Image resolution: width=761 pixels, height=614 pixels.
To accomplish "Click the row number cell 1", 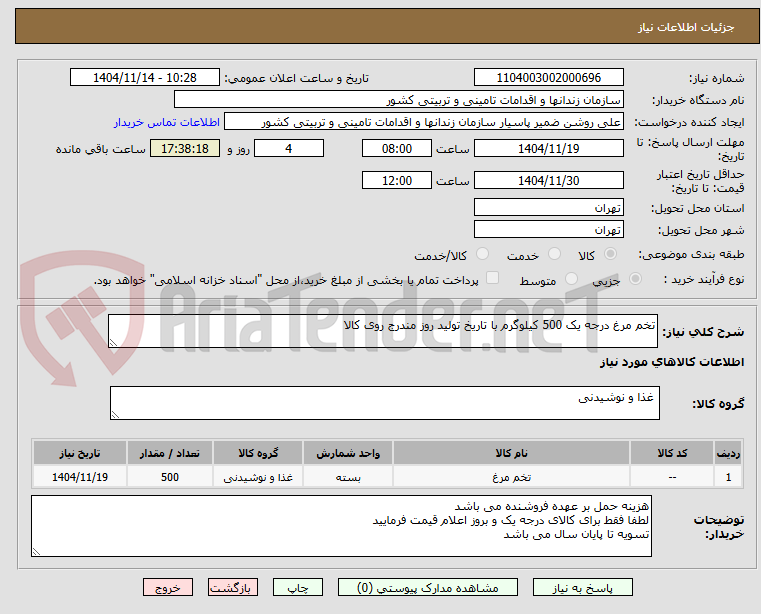I will (728, 477).
